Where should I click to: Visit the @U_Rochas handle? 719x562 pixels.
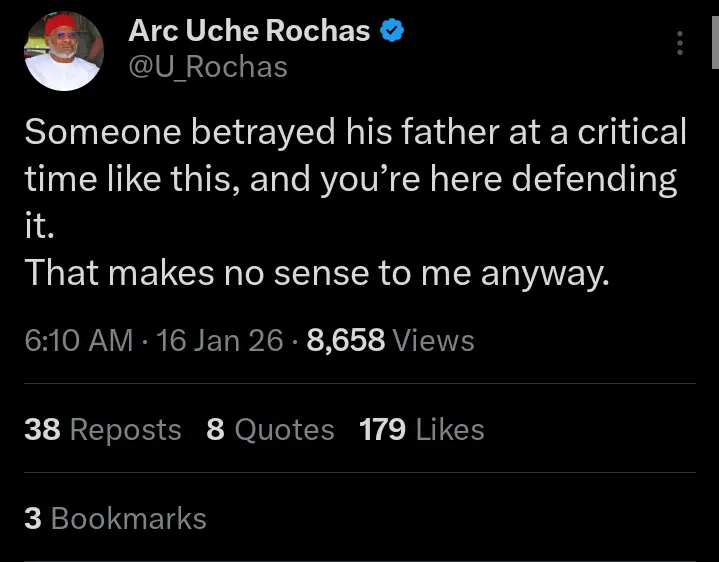coord(208,67)
